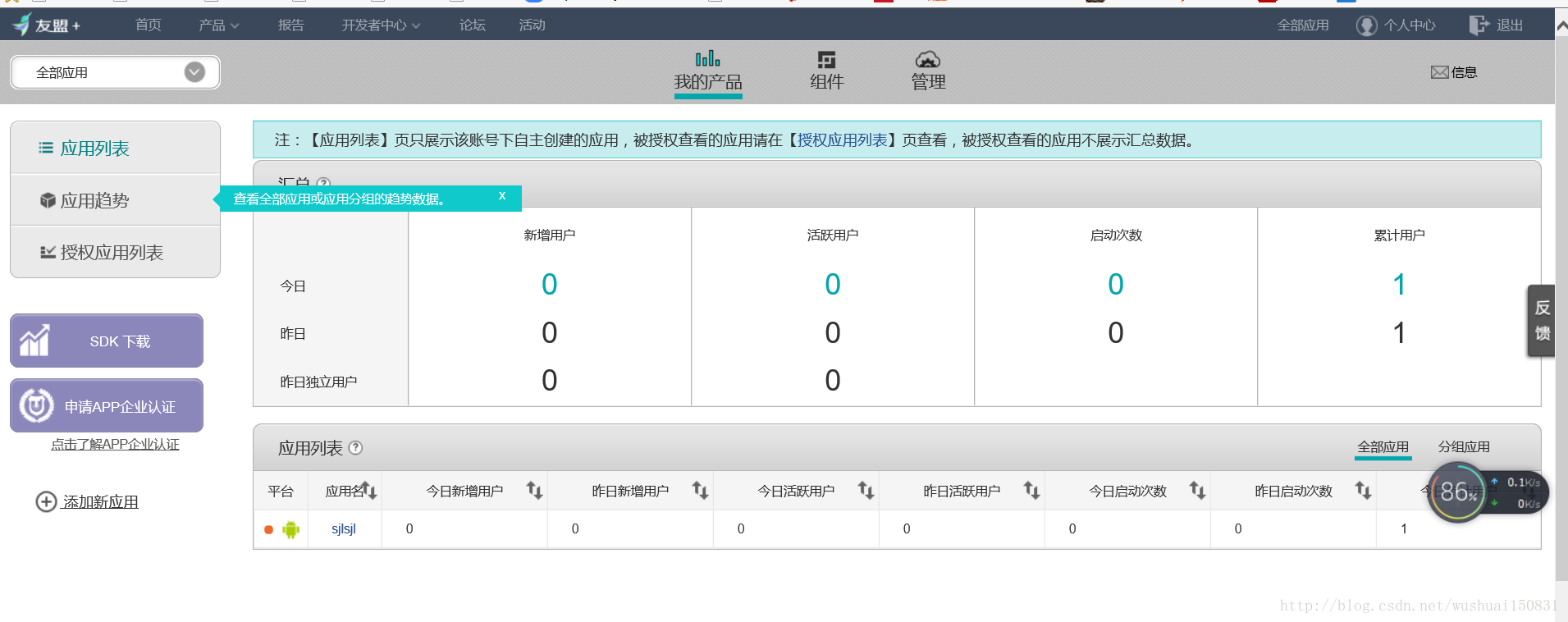Click the orange status dot for sjlsjl
1568x622 pixels.
[x=268, y=529]
